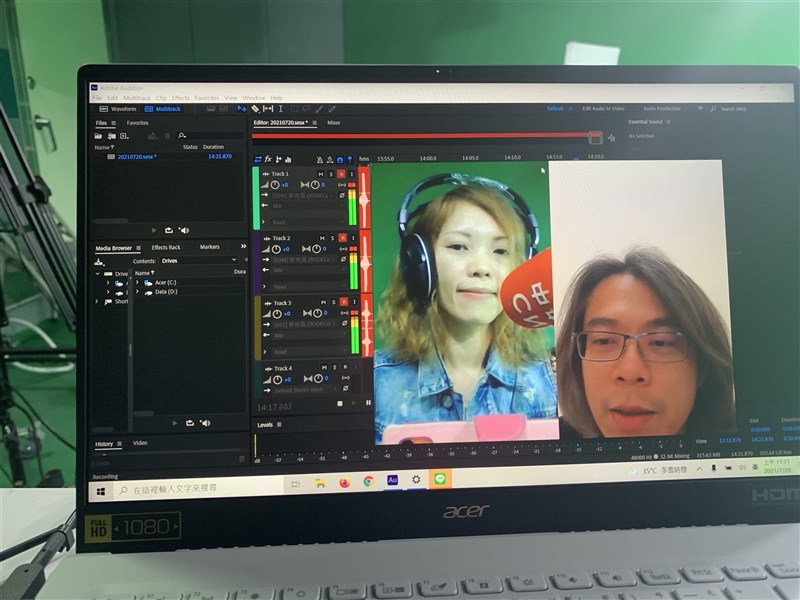Image resolution: width=800 pixels, height=600 pixels.
Task: Show the EQ section of tracks
Action: point(288,160)
